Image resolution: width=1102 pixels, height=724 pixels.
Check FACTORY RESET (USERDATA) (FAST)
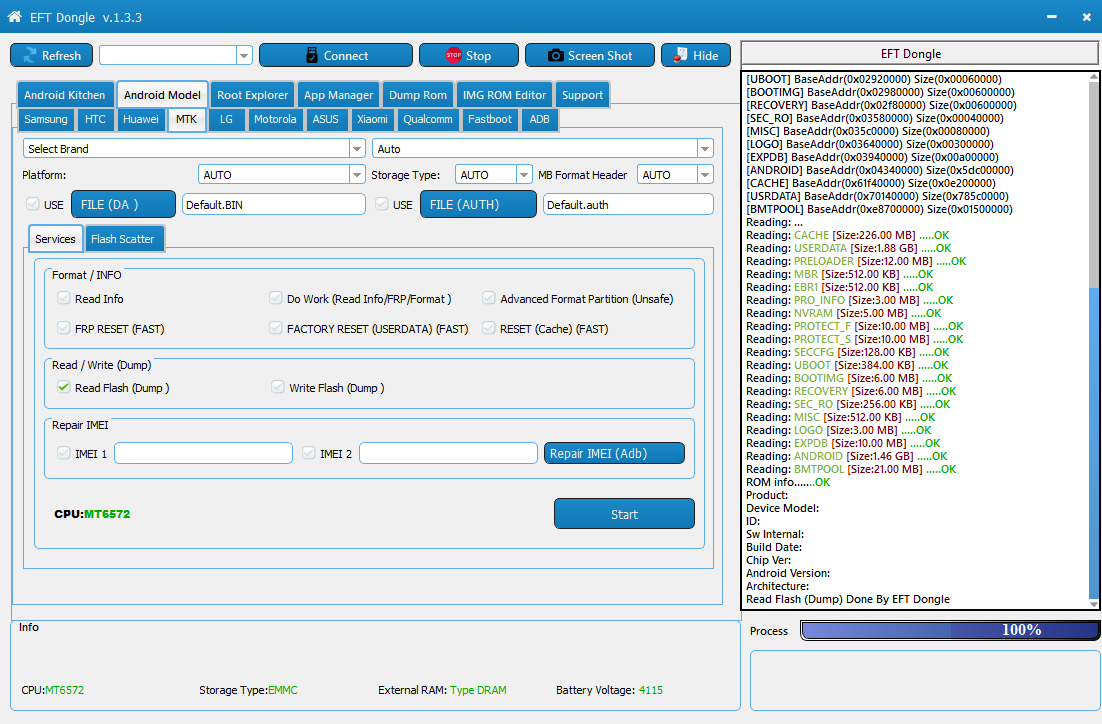(276, 328)
